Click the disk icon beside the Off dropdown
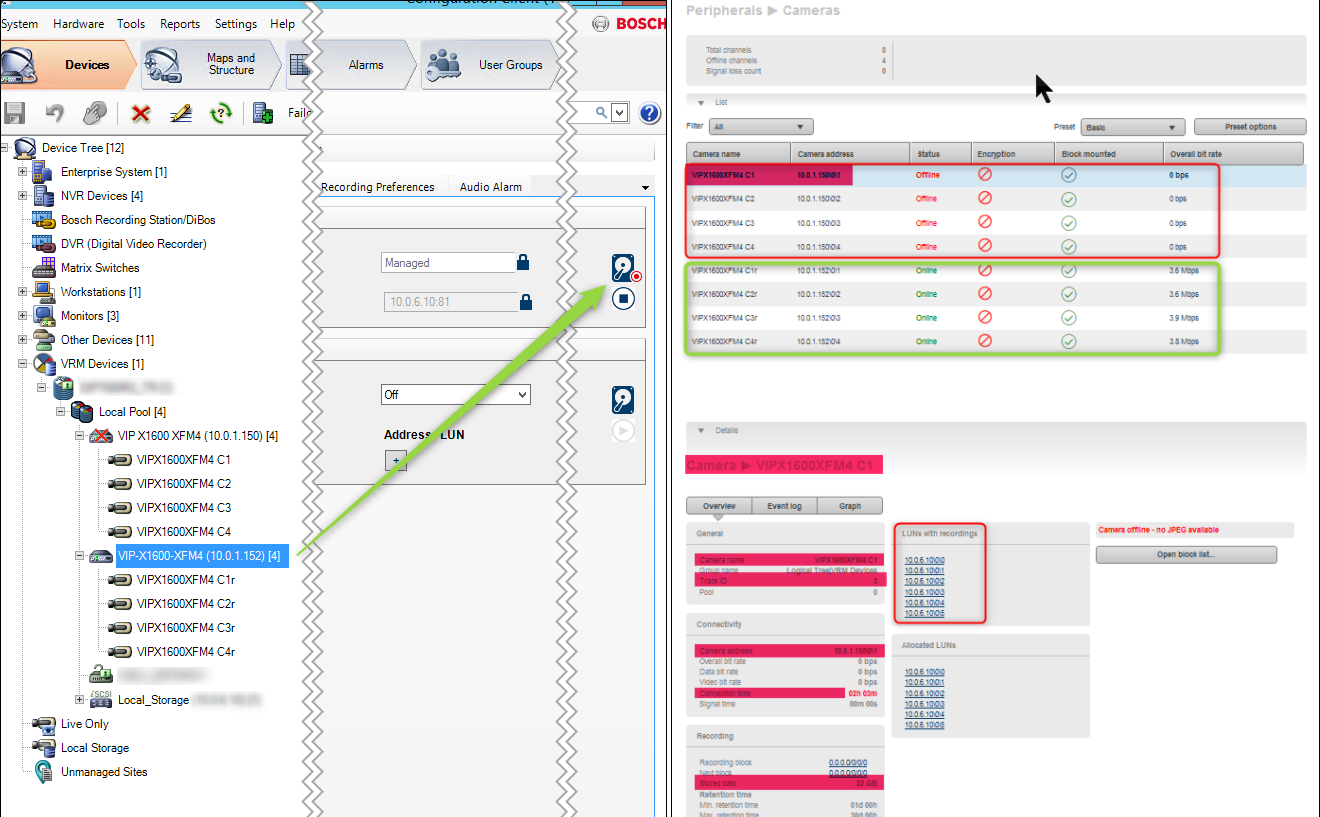Screen dimensions: 1320x817 coord(623,400)
